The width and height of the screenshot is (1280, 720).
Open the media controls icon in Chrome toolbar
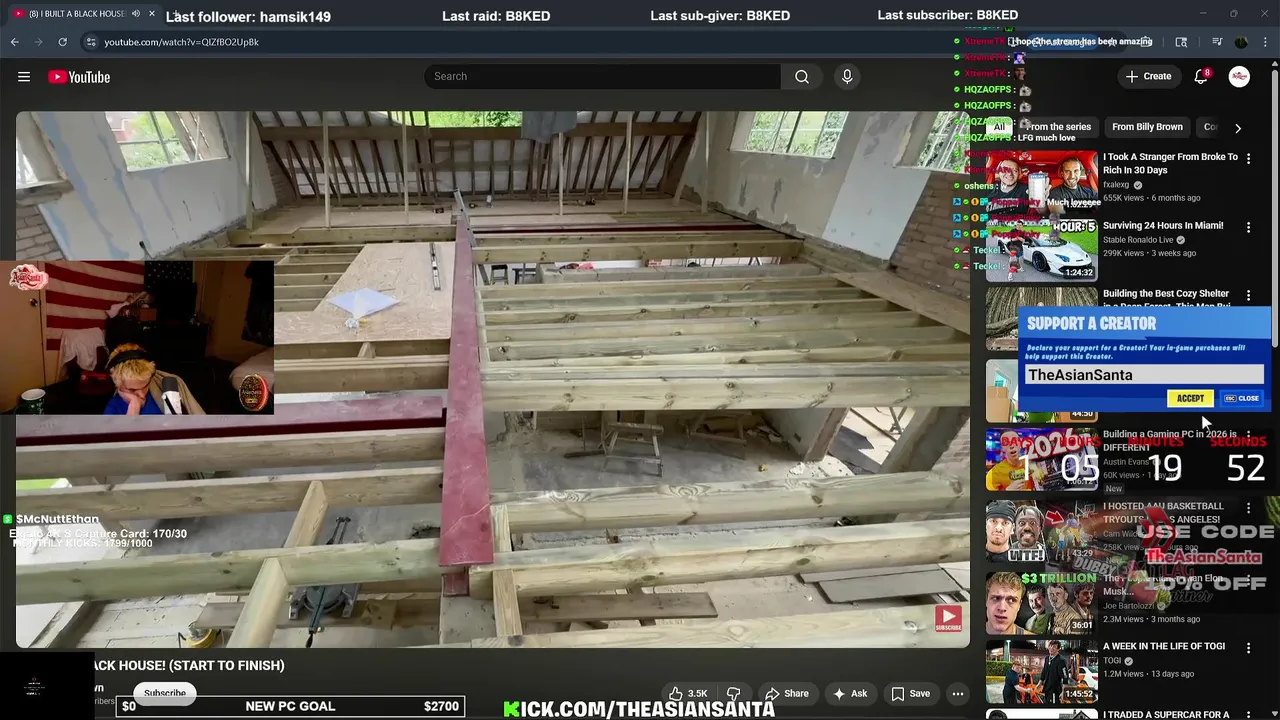1217,42
